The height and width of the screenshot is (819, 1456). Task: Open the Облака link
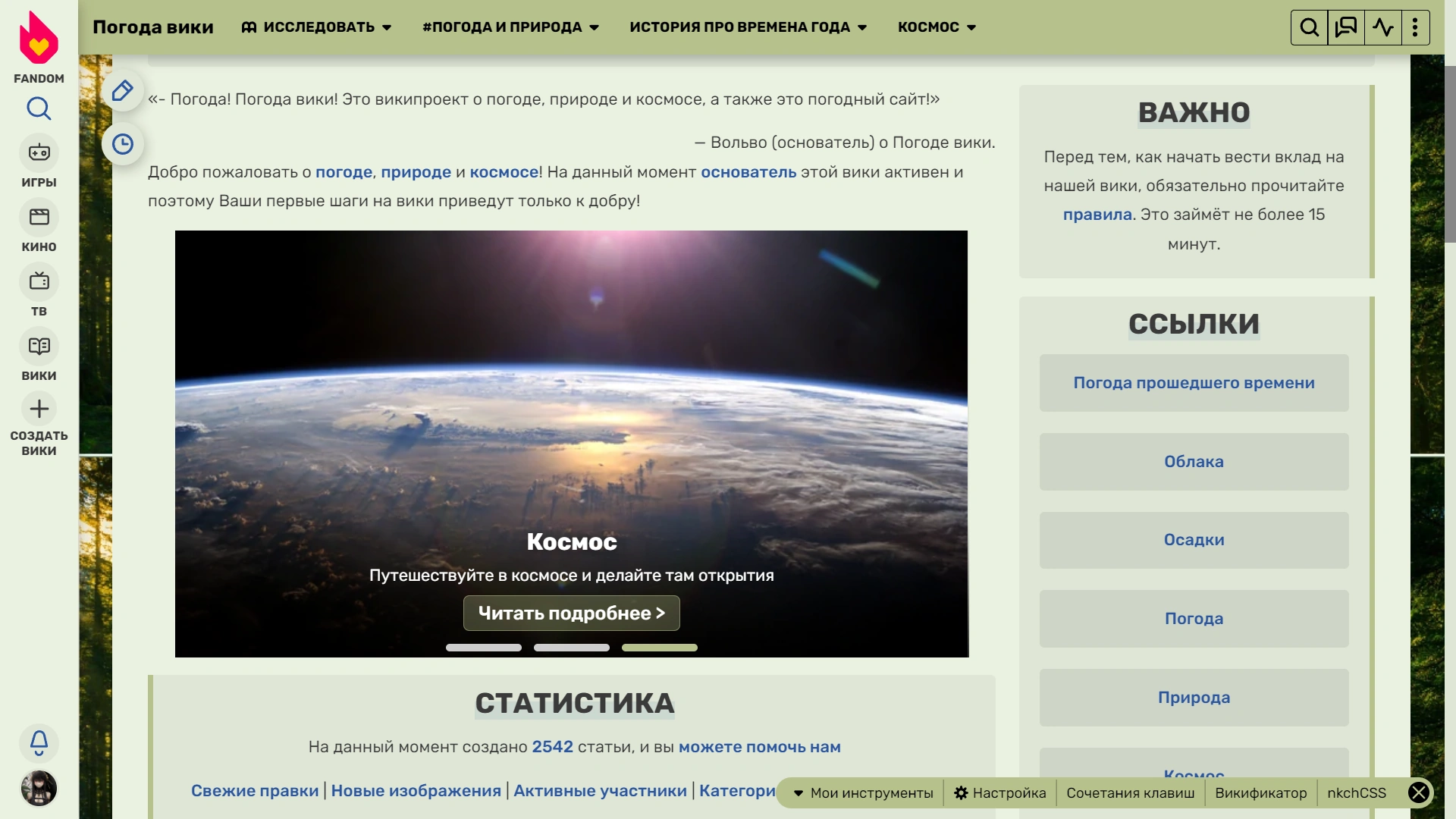pyautogui.click(x=1194, y=462)
